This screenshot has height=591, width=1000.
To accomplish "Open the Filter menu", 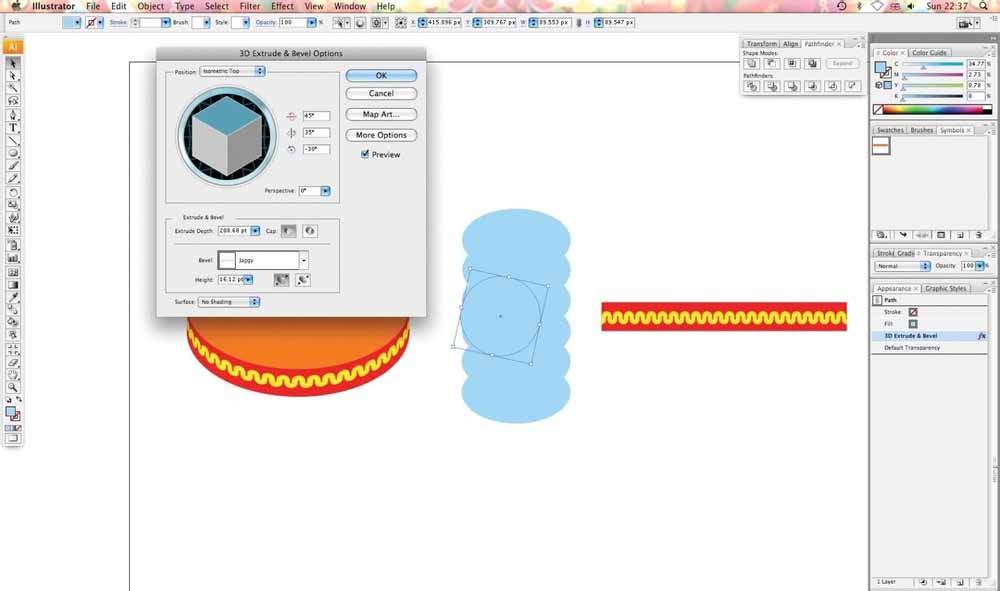I will [250, 6].
